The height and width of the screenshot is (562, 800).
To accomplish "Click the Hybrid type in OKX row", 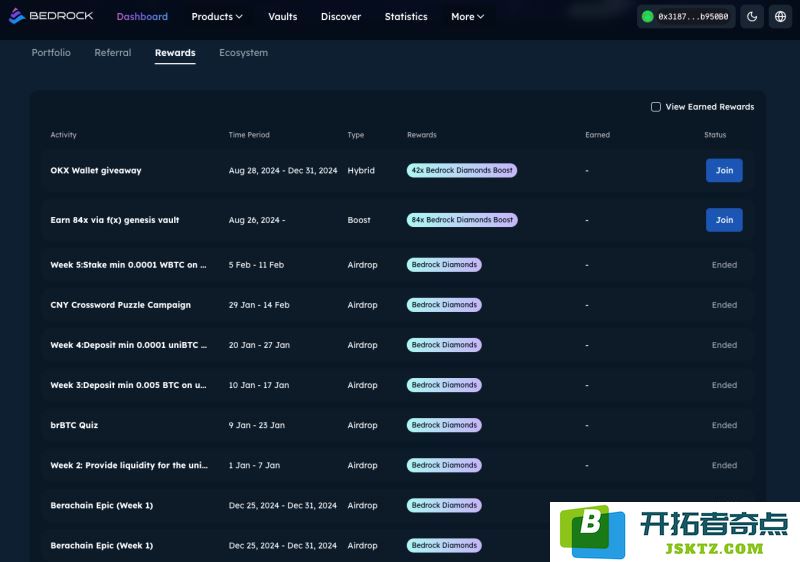I will (x=361, y=170).
